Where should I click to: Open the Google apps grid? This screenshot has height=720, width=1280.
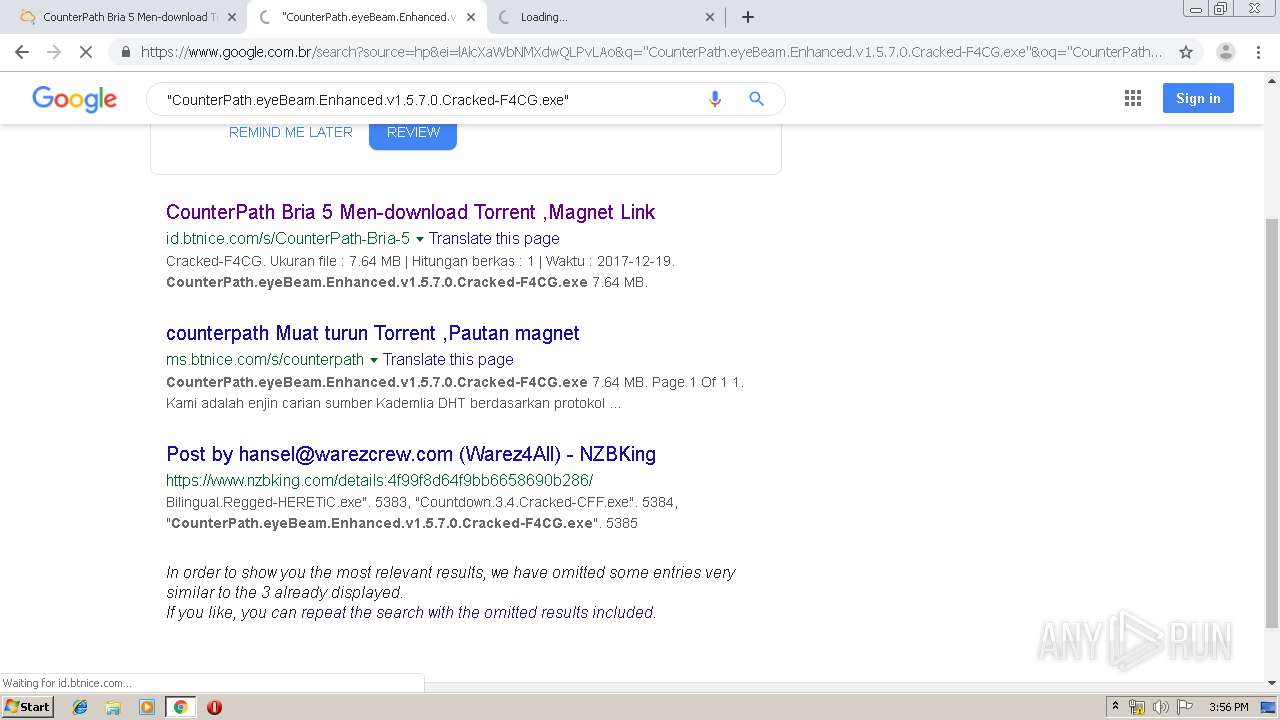point(1133,98)
